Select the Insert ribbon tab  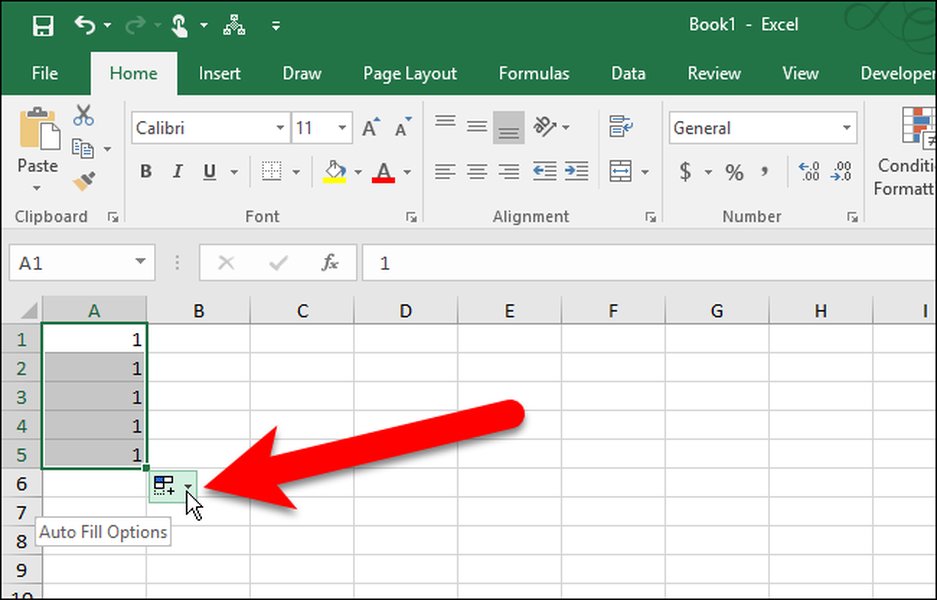pos(219,73)
